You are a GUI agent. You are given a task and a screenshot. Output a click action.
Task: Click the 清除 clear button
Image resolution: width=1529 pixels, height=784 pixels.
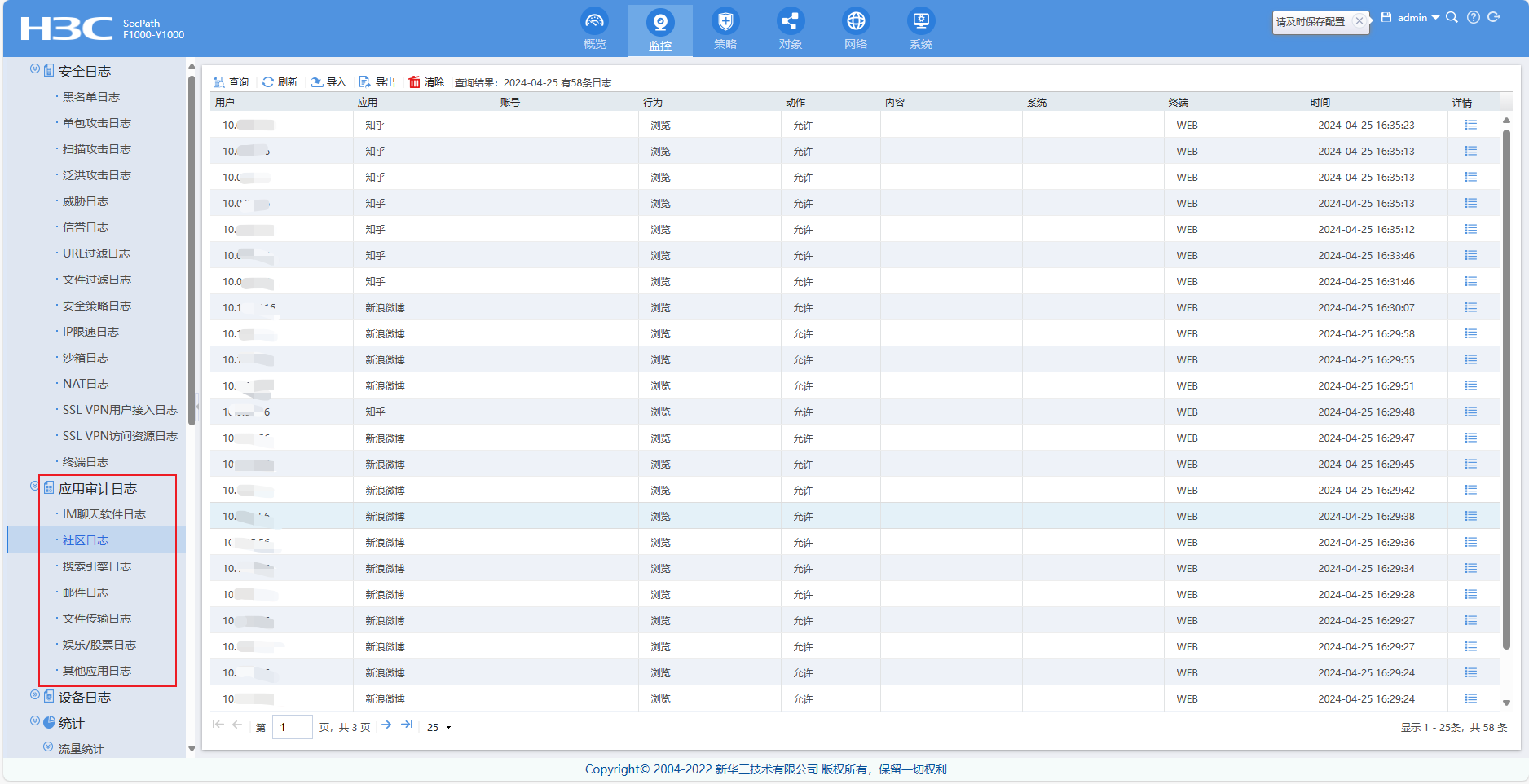[426, 82]
